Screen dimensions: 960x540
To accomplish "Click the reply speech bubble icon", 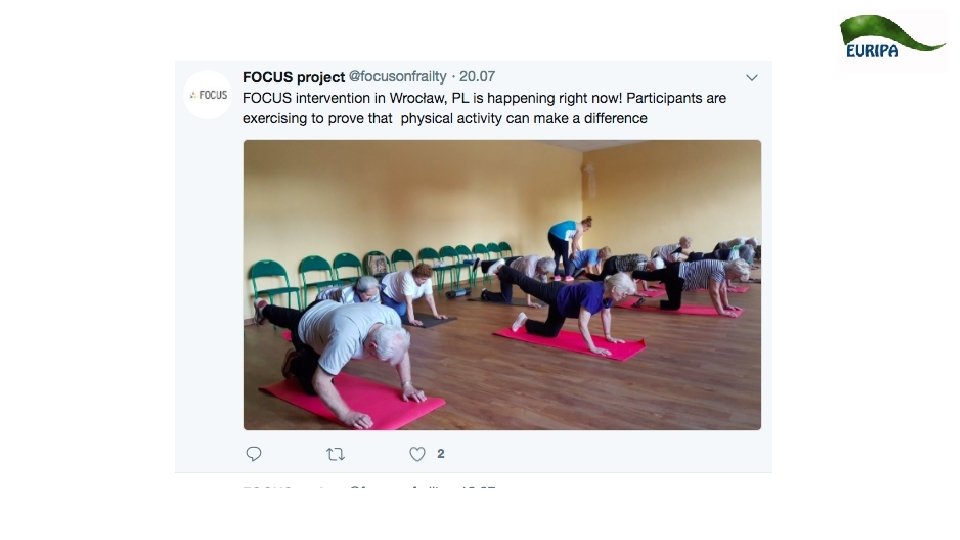I will 253,454.
